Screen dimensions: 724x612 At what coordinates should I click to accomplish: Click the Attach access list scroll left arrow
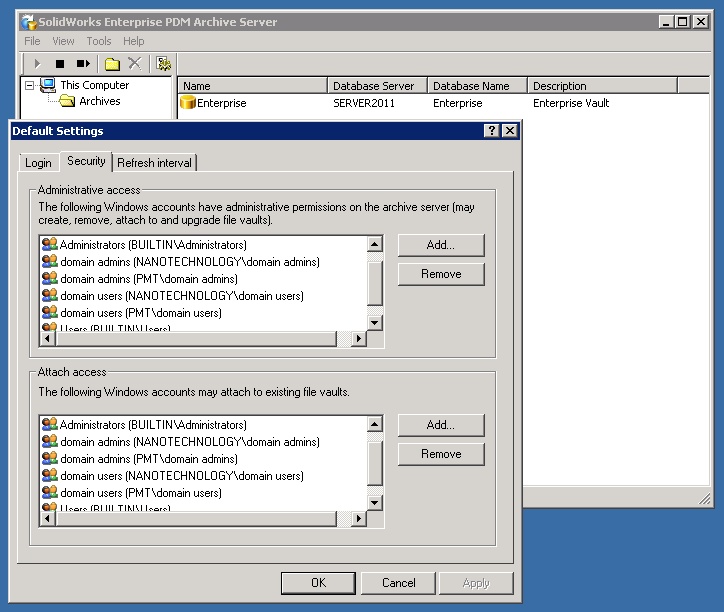click(x=48, y=519)
